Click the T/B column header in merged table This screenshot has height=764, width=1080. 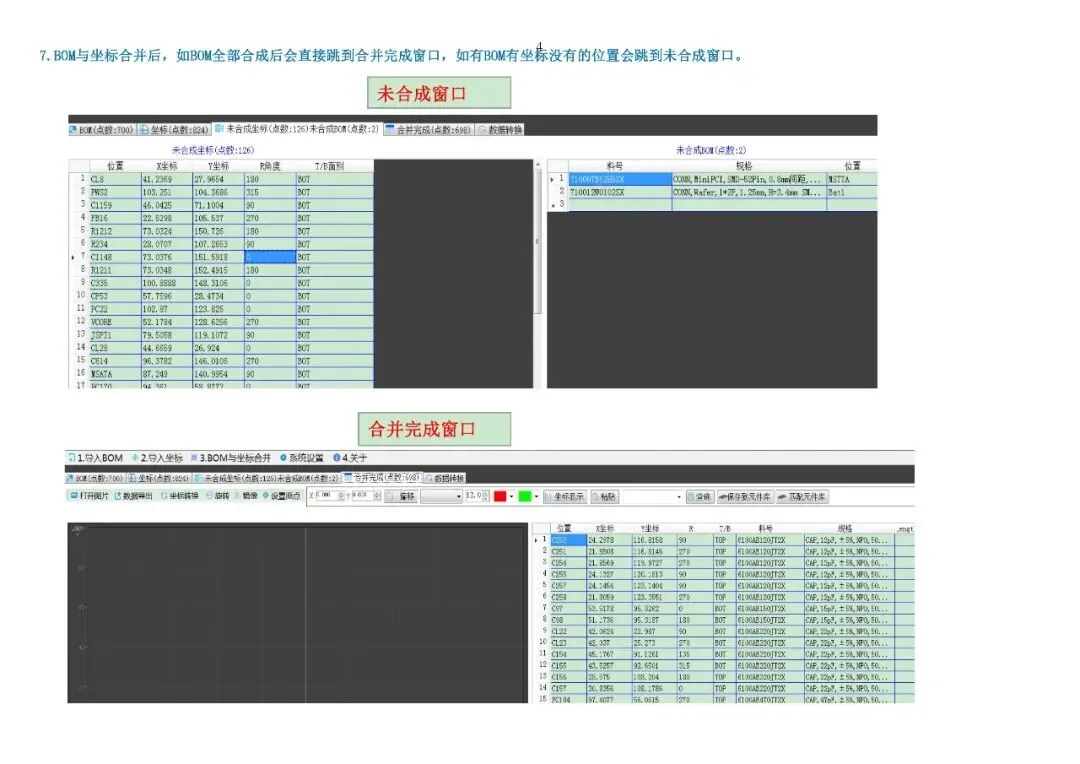[725, 528]
